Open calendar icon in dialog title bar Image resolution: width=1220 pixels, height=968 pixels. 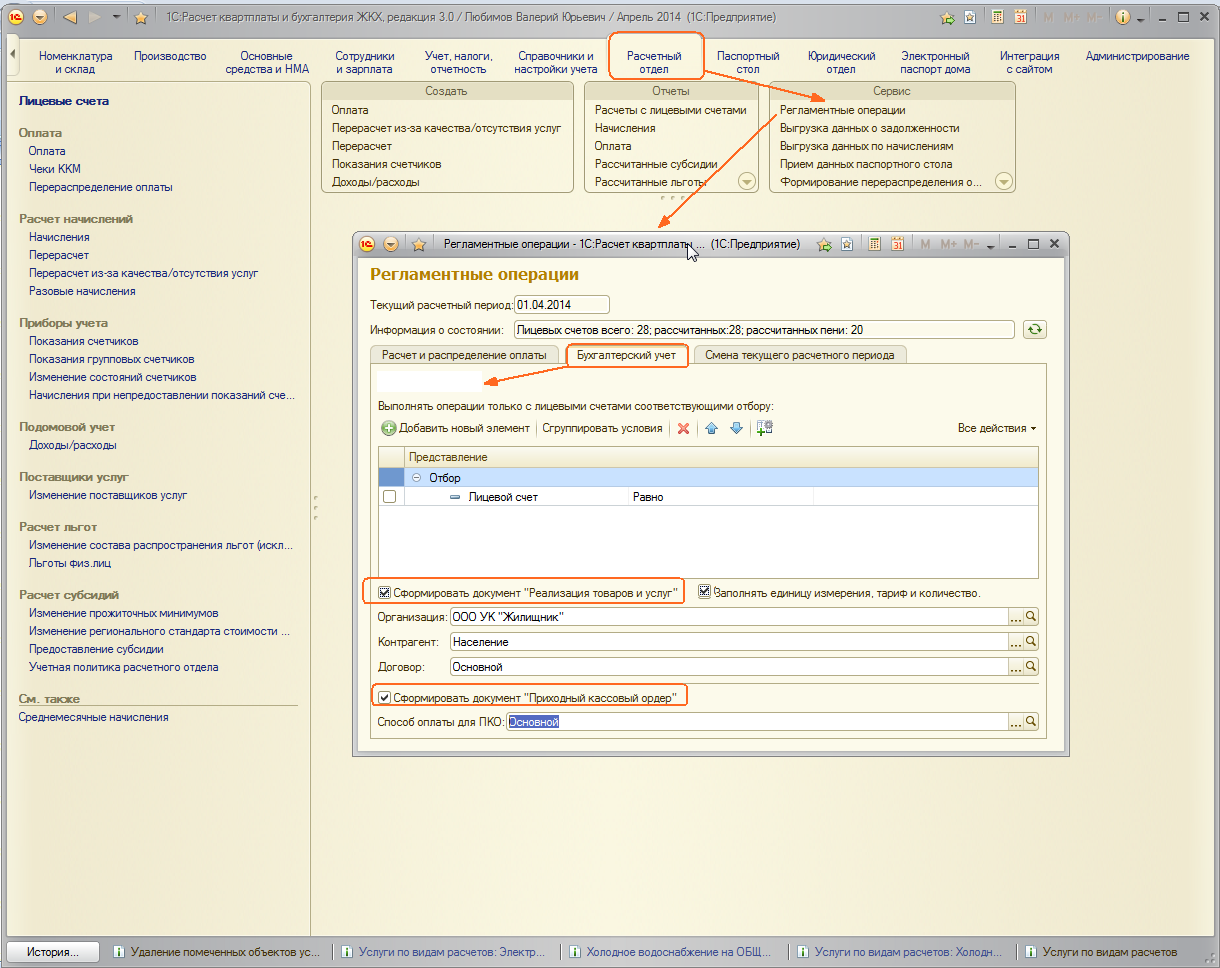[898, 244]
